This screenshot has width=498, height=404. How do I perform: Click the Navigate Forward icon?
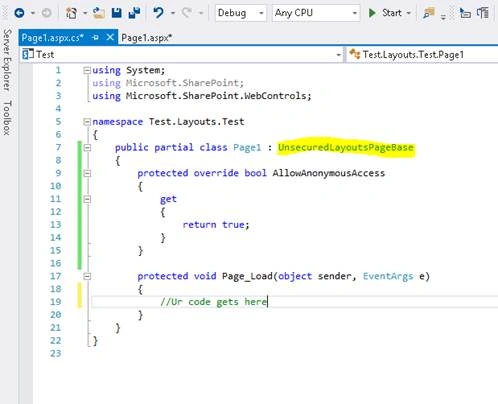tap(46, 13)
